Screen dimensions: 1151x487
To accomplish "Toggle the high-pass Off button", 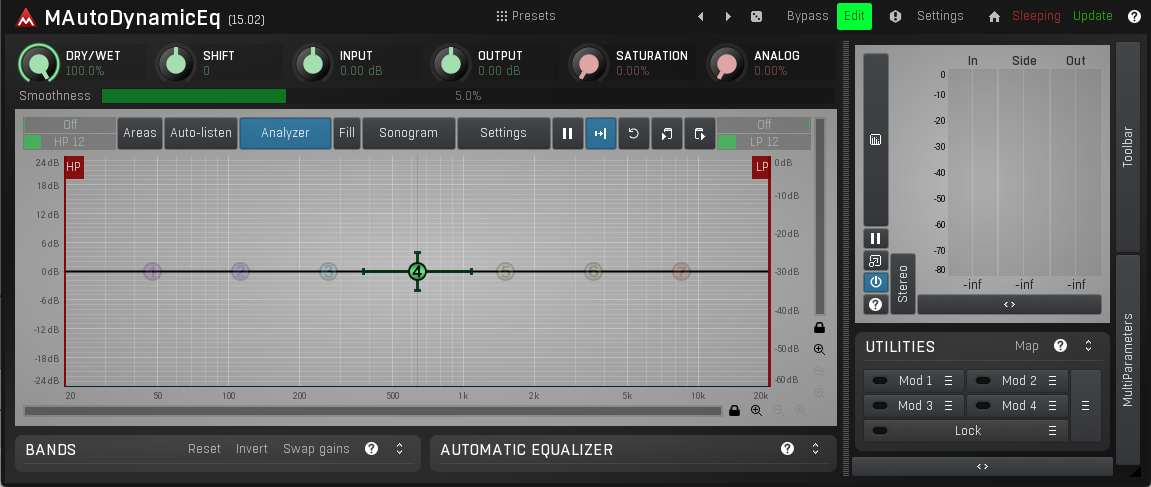I will 70,125.
